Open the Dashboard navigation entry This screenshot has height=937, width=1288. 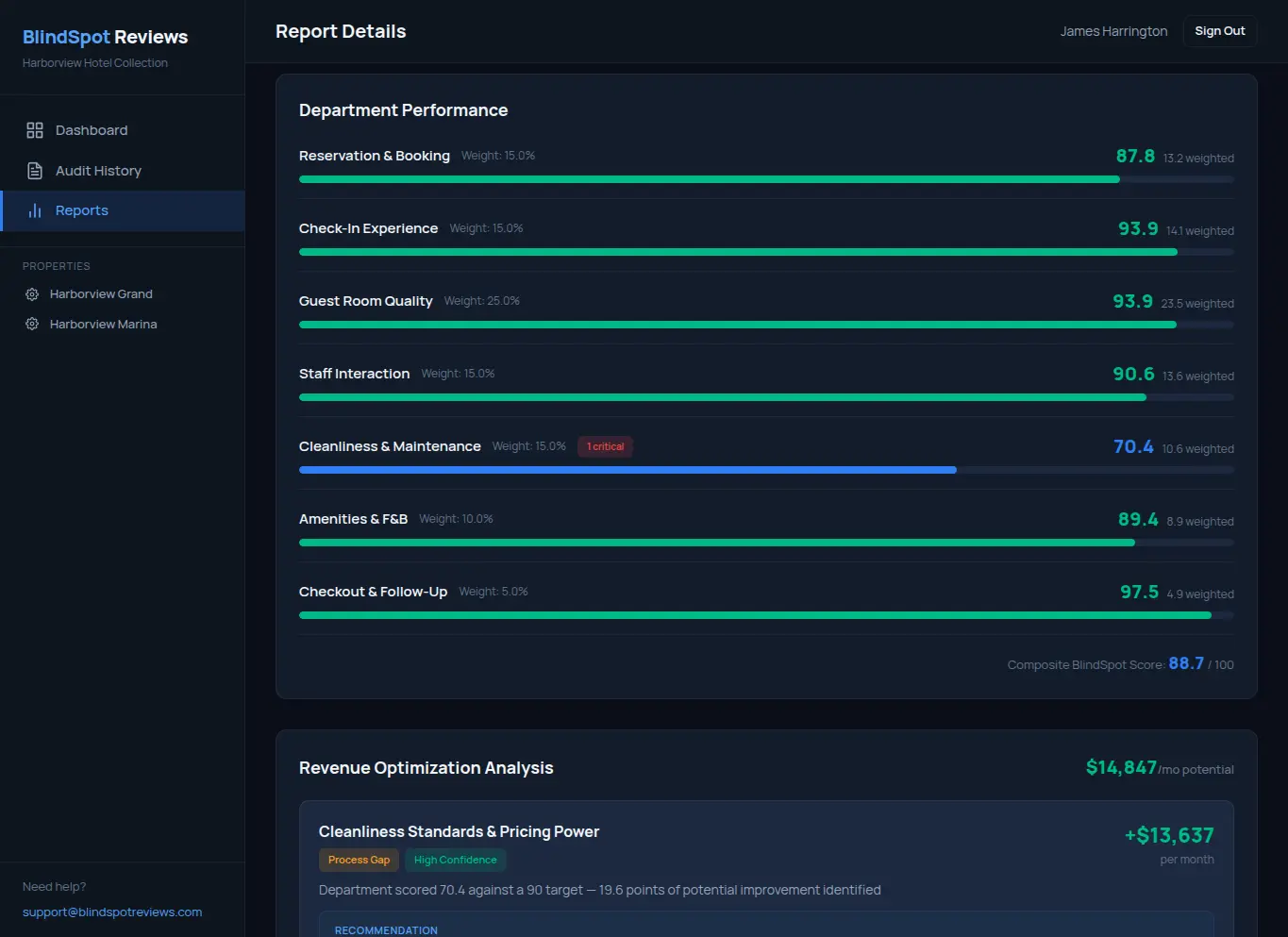click(92, 130)
